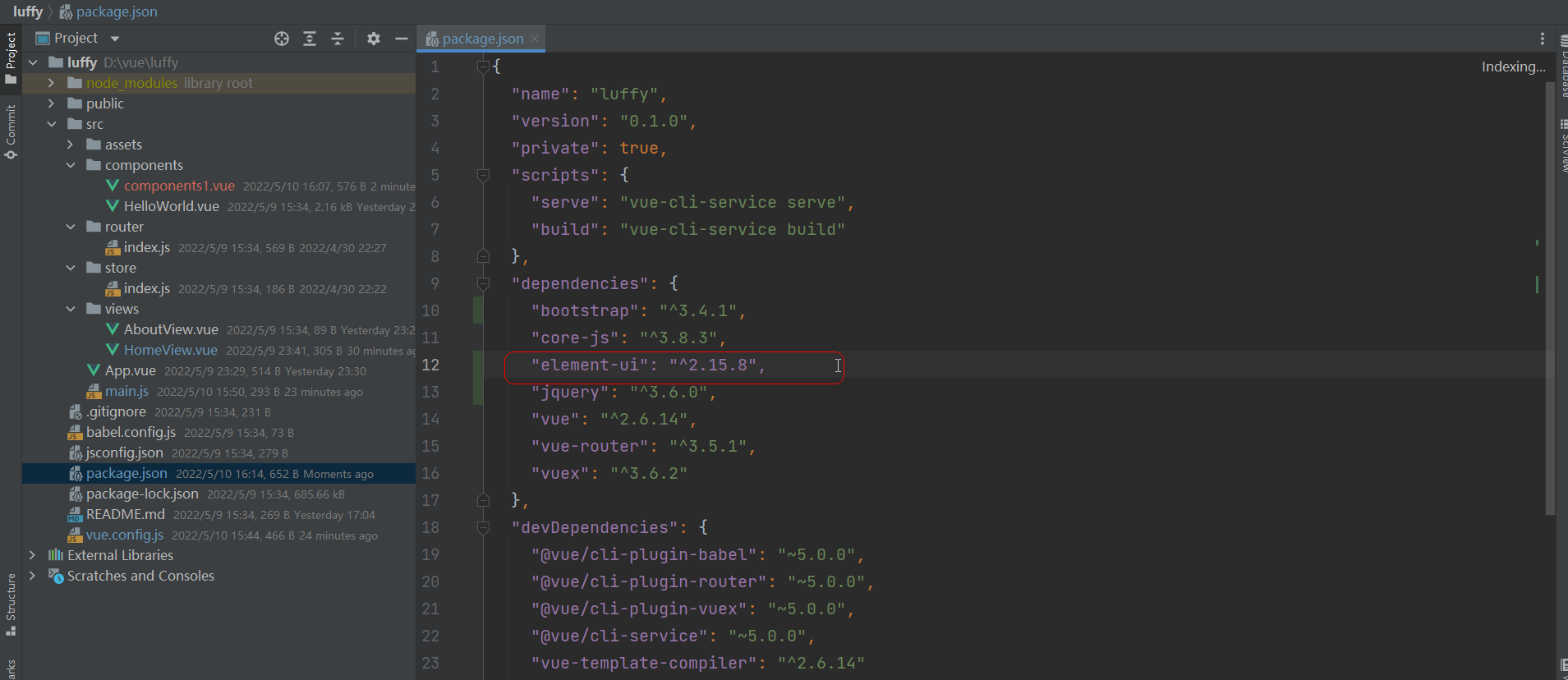Click "serve" script line text
Image resolution: width=1568 pixels, height=680 pixels.
click(692, 202)
